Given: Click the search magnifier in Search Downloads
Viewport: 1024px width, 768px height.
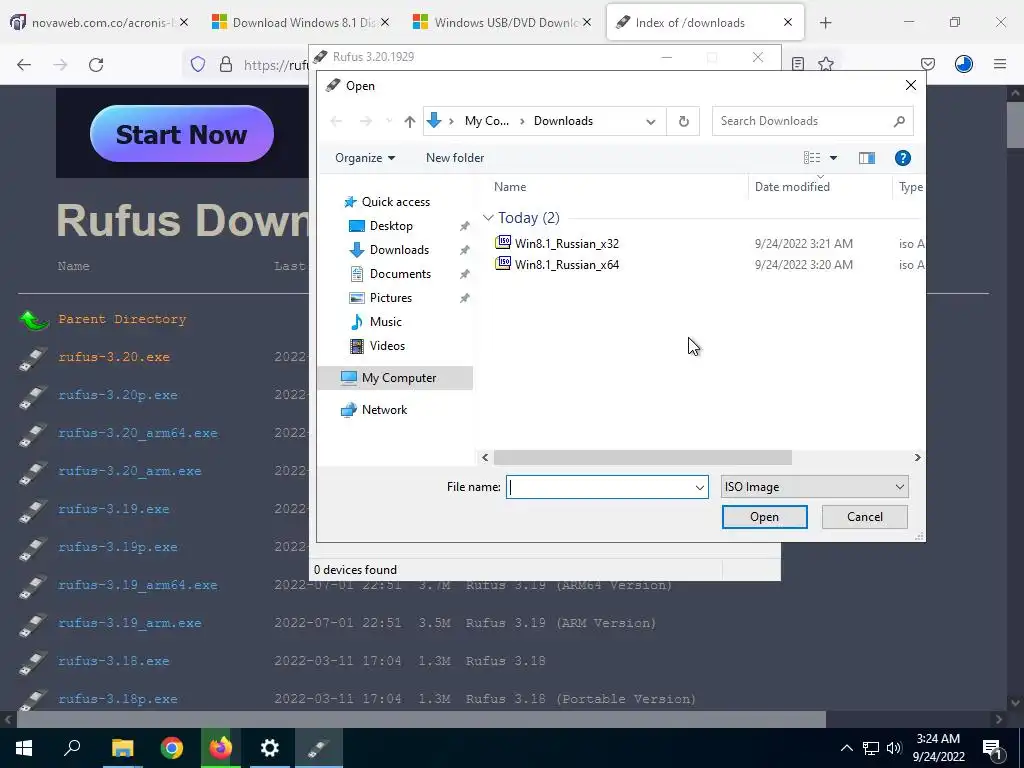Looking at the screenshot, I should (x=899, y=121).
